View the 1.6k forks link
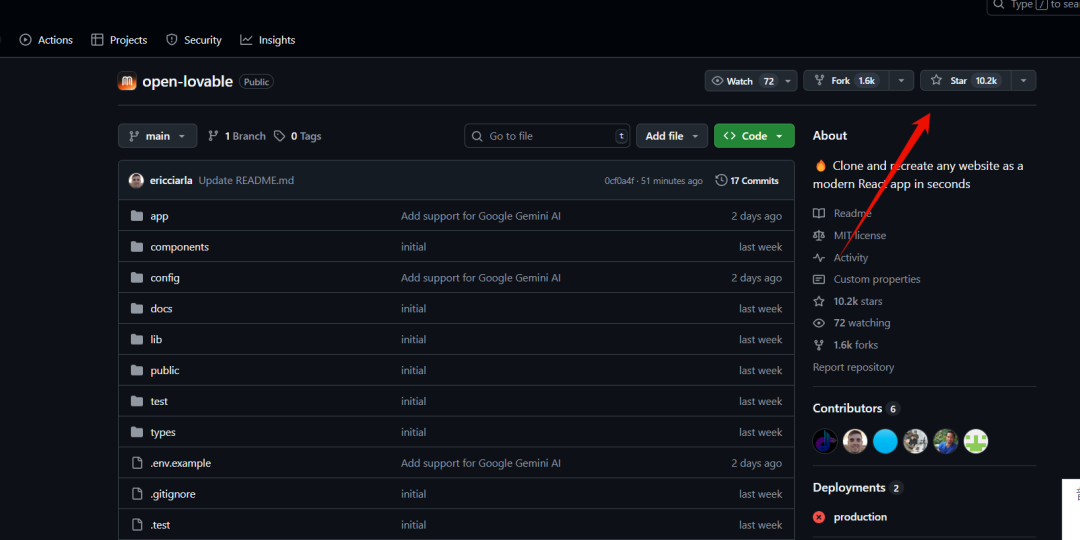The width and height of the screenshot is (1080, 540). click(x=845, y=345)
